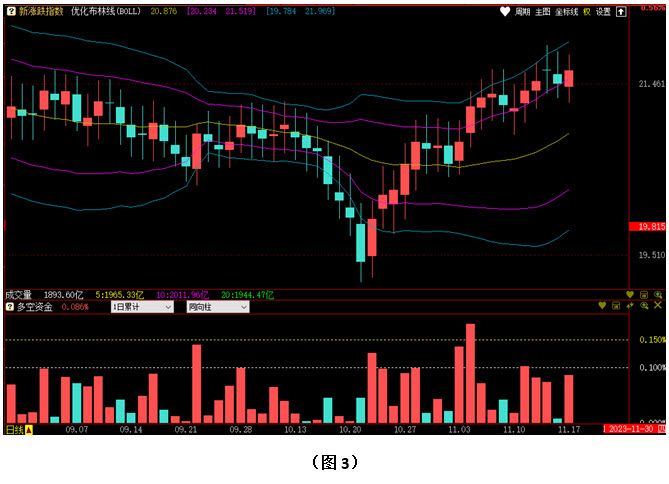Image resolution: width=669 pixels, height=484 pixels.
Task: Click the 多空资金 panel swap arrows icon
Action: tap(630, 306)
